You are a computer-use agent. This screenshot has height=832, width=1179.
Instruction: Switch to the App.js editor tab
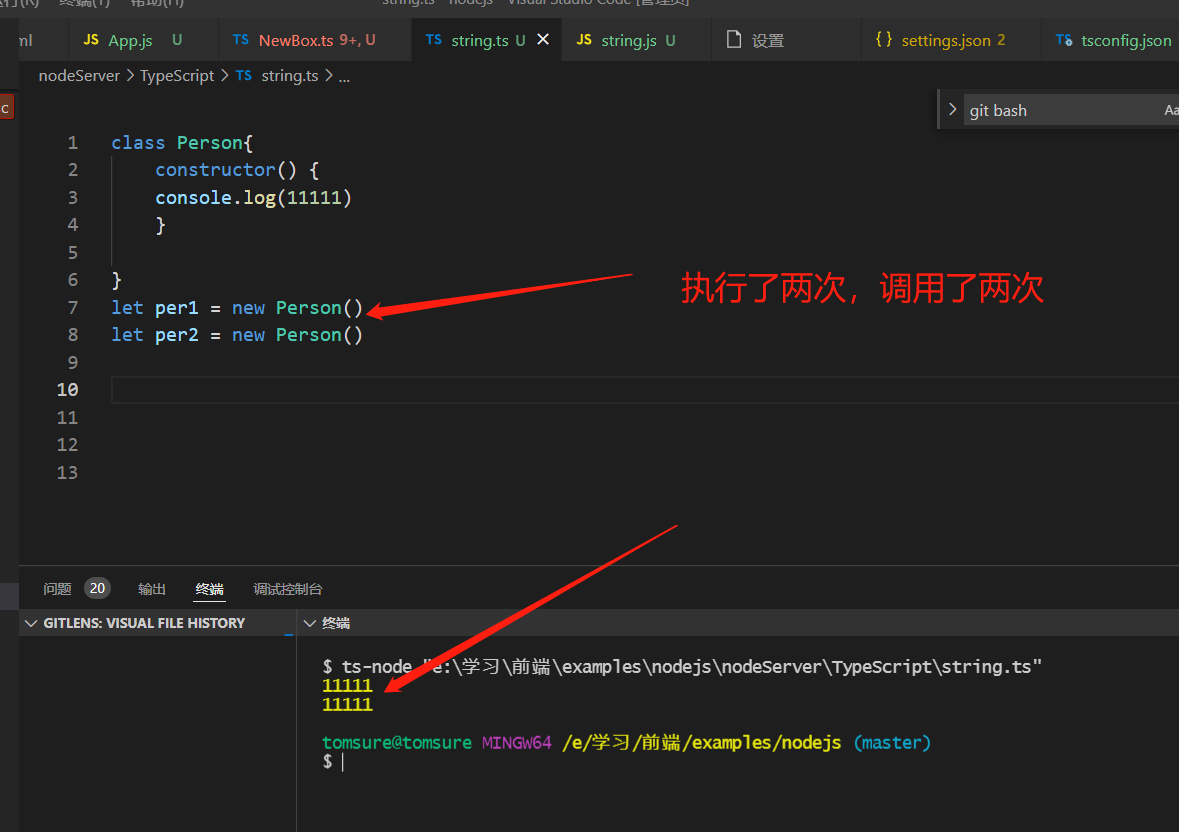pyautogui.click(x=143, y=40)
